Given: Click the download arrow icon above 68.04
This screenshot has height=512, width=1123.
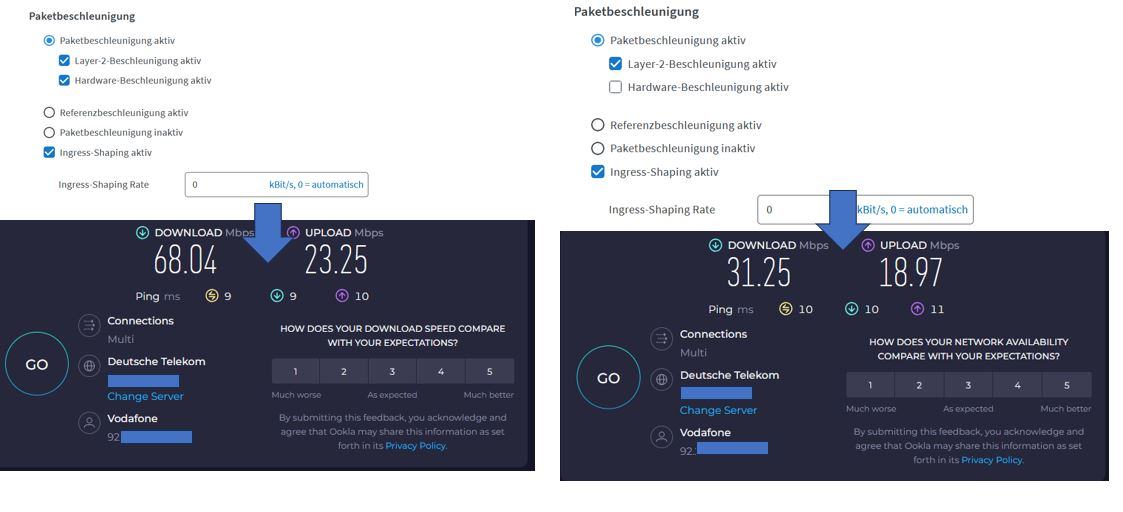Looking at the screenshot, I should coord(142,233).
